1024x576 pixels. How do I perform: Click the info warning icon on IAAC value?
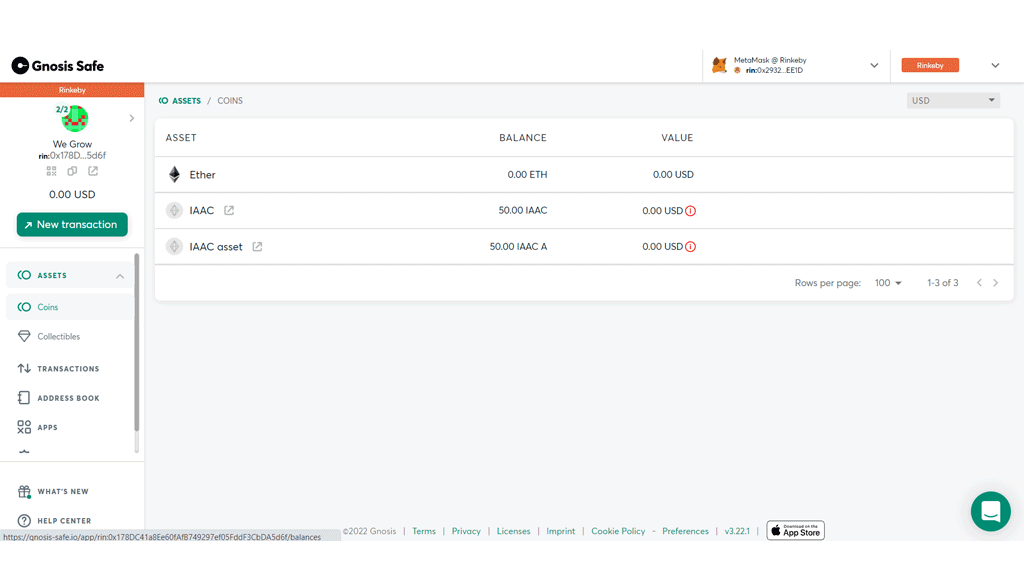click(691, 211)
